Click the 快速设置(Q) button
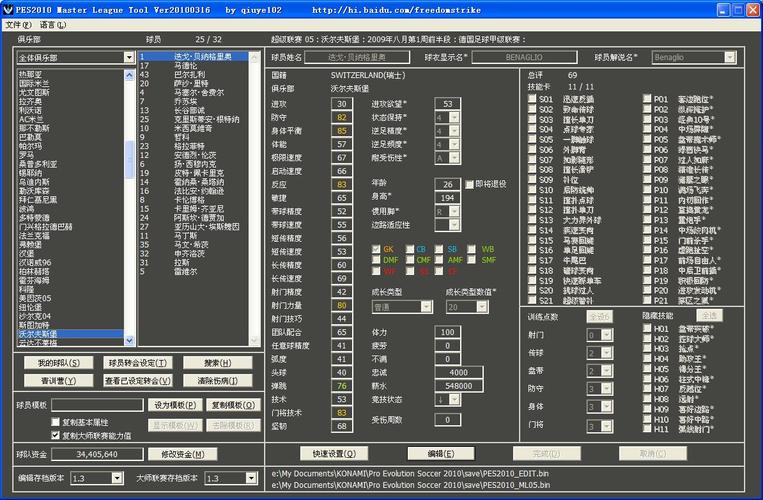This screenshot has width=763, height=500. [334, 454]
